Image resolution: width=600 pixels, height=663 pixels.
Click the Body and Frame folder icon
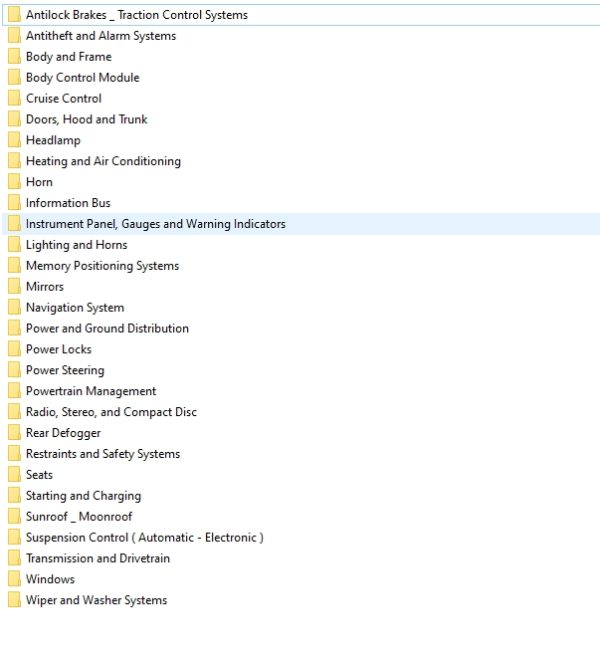tap(14, 57)
